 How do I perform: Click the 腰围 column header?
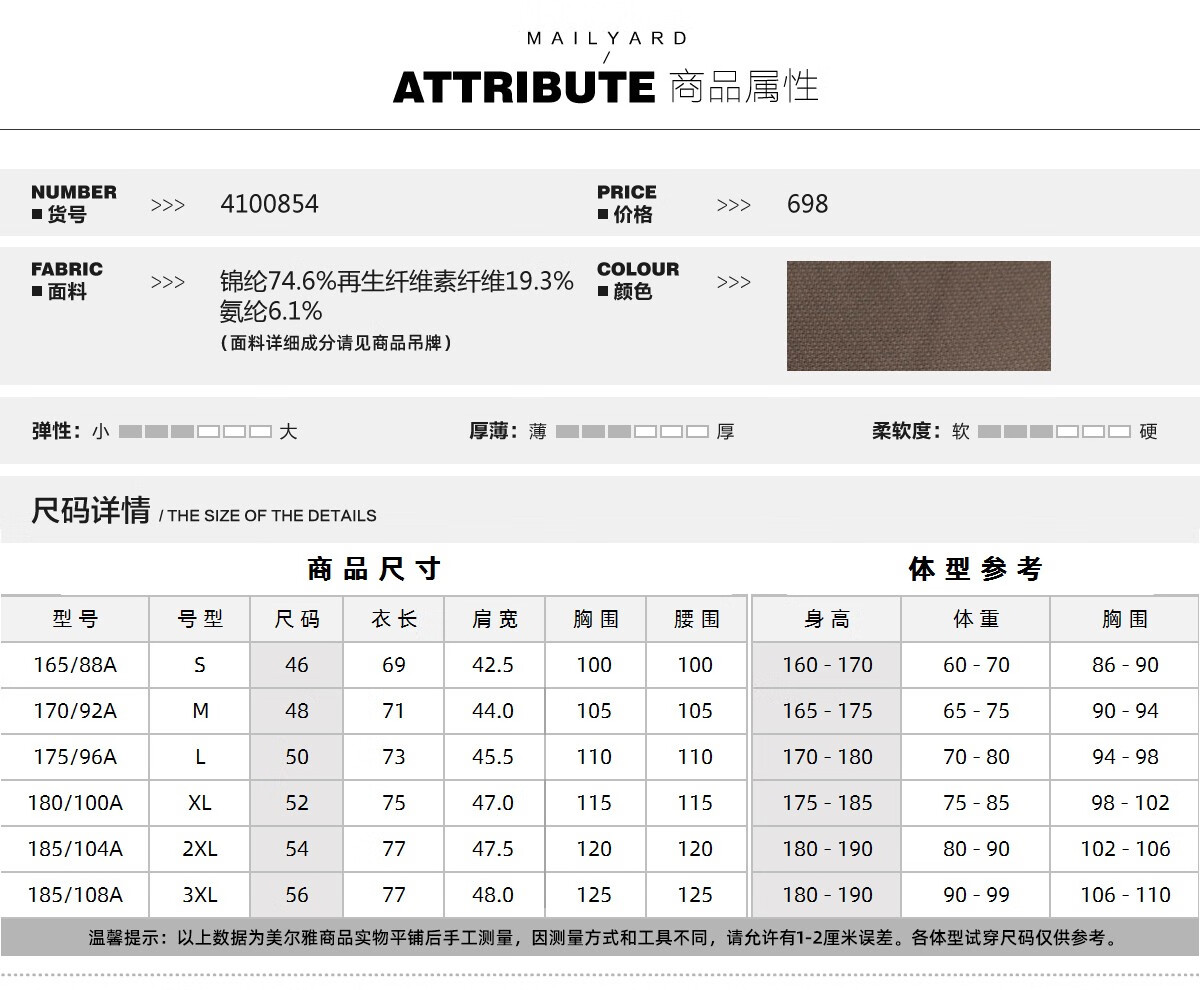(x=697, y=619)
